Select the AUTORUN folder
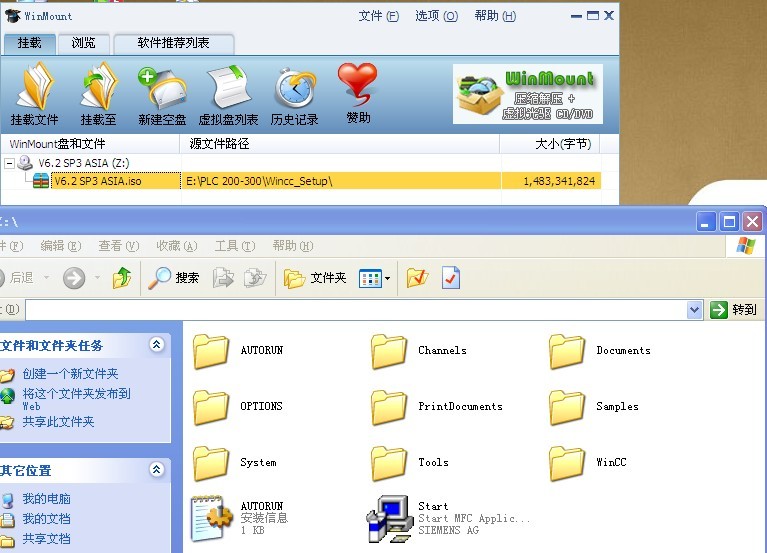This screenshot has width=767, height=553. pyautogui.click(x=238, y=351)
